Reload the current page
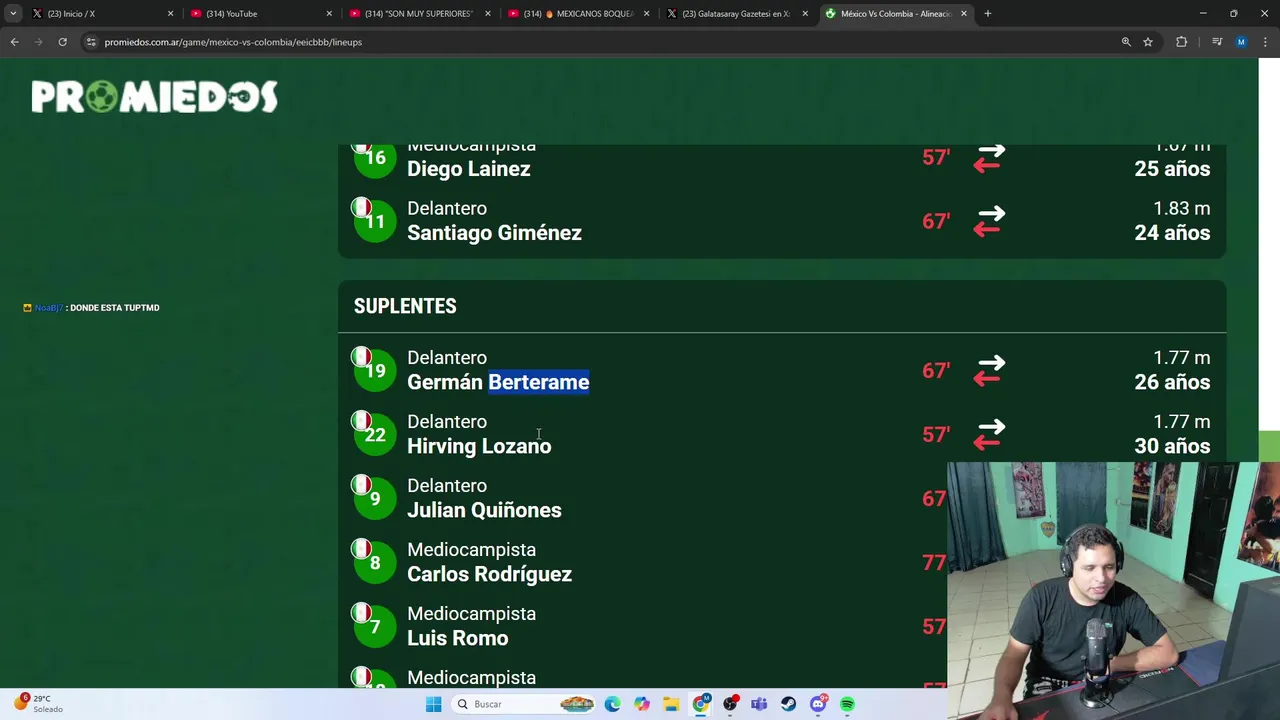 click(62, 42)
